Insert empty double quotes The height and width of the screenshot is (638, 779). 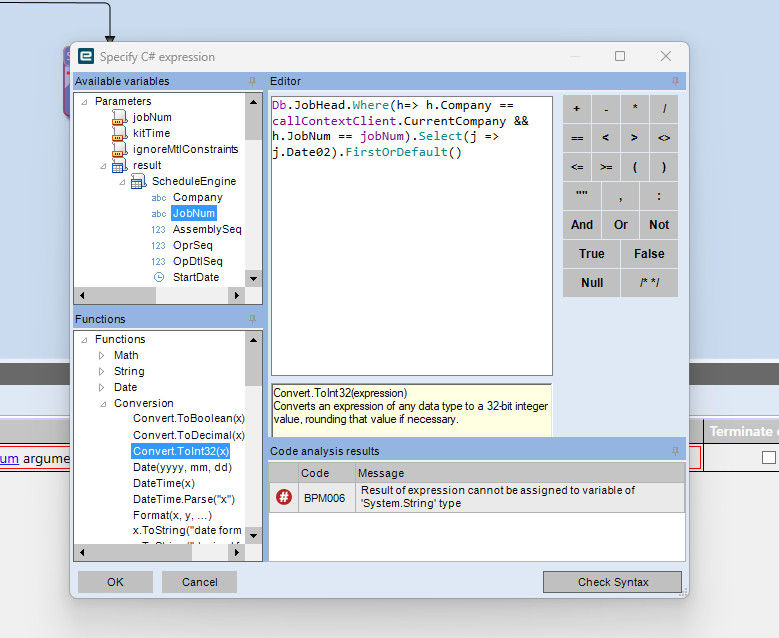pos(582,196)
